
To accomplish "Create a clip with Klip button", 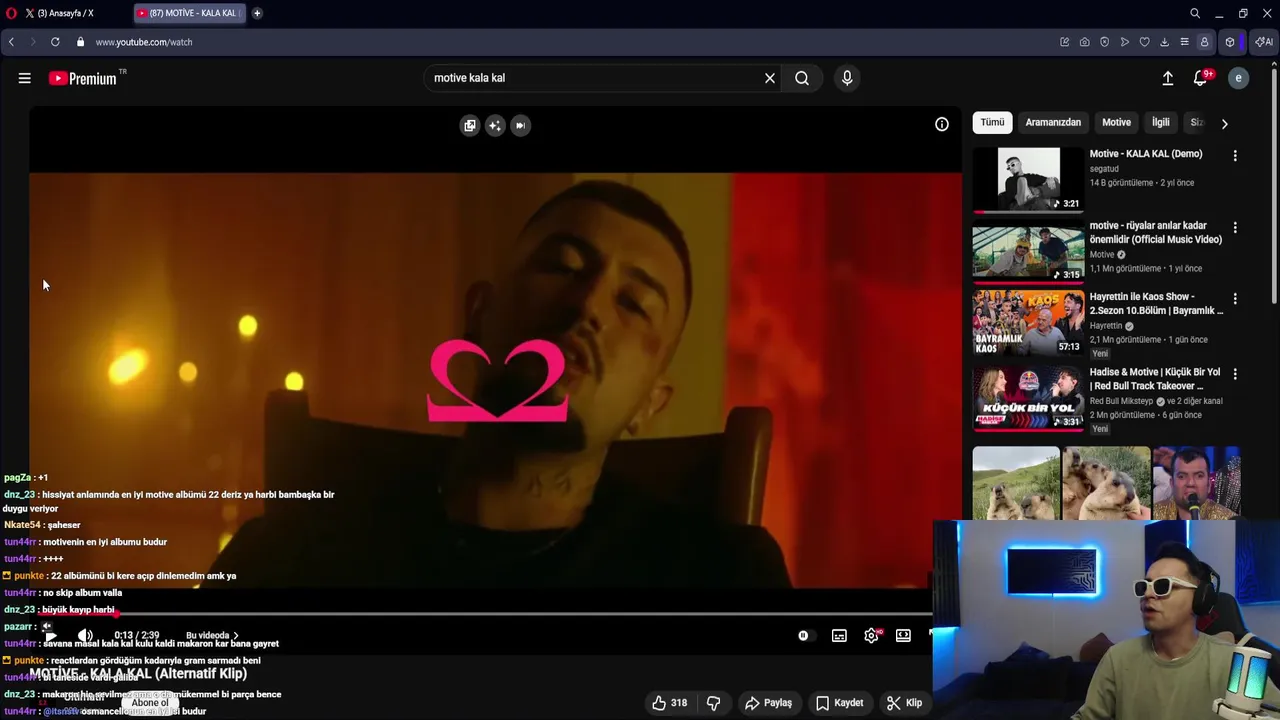I will [904, 703].
